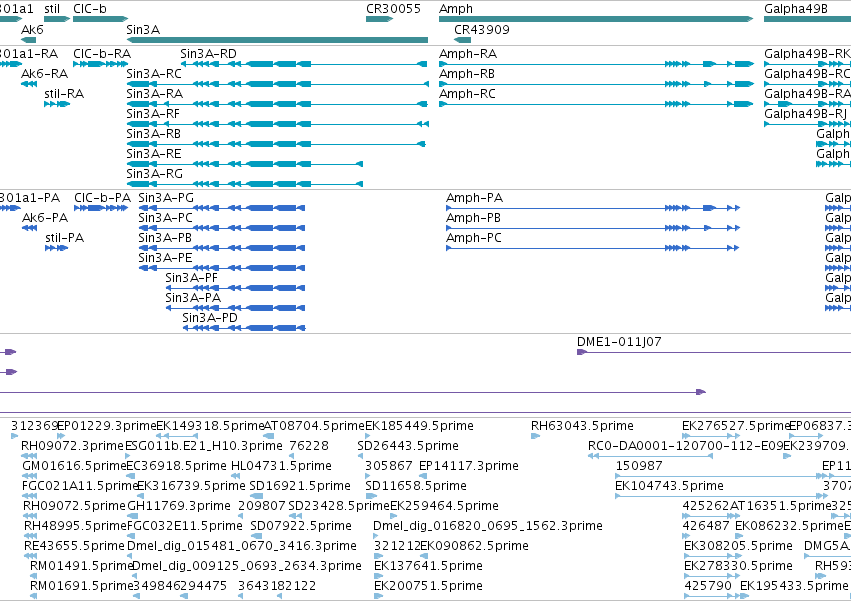Click the Sin3A gene label
The image size is (851, 601).
coord(143,30)
